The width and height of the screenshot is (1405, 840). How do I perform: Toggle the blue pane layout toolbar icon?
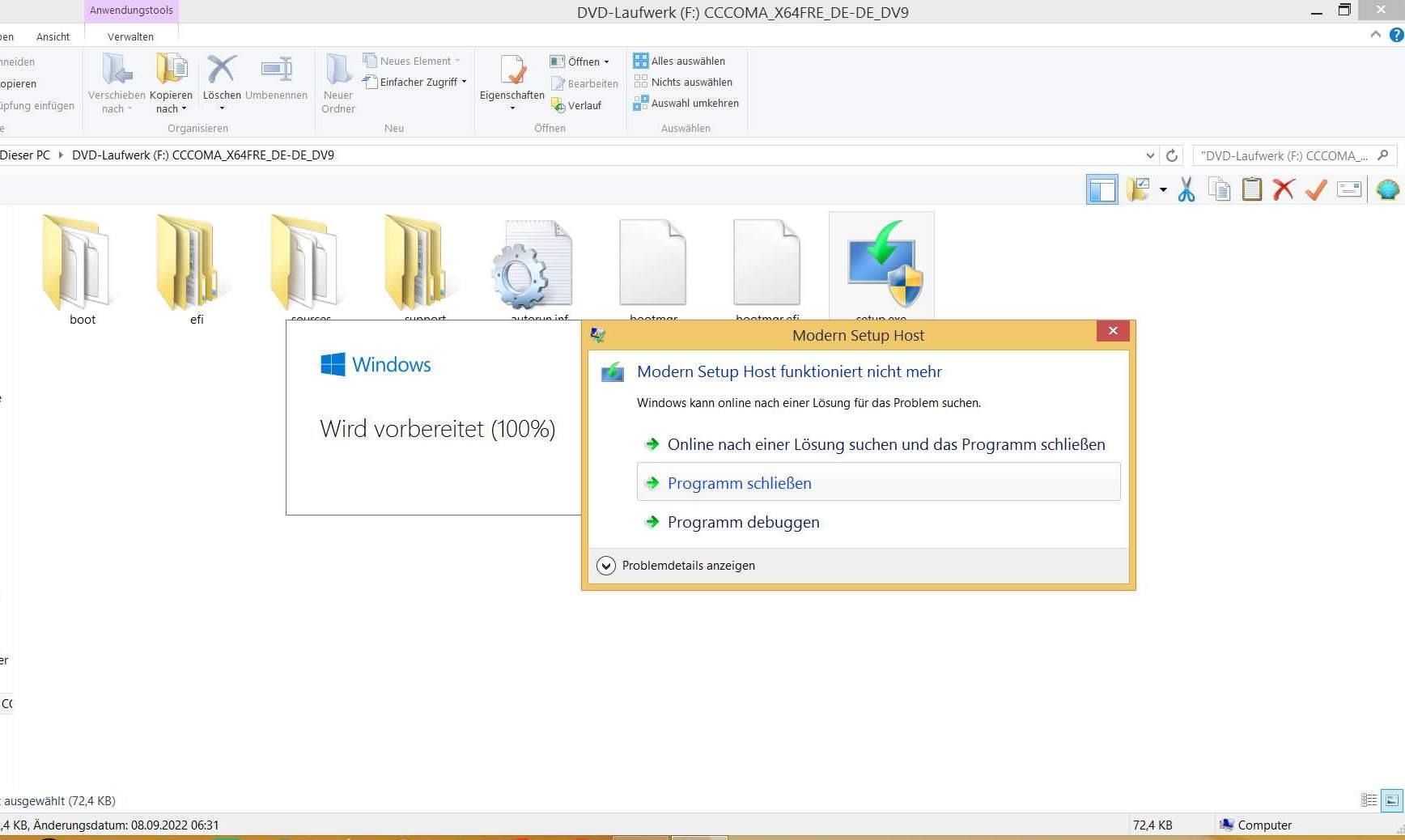coord(1102,190)
